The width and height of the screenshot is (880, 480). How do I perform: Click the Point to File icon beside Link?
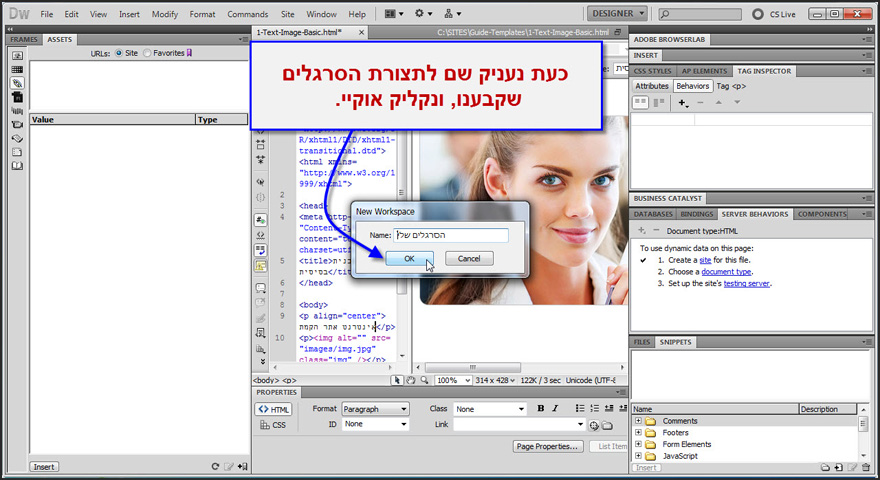pyautogui.click(x=594, y=426)
